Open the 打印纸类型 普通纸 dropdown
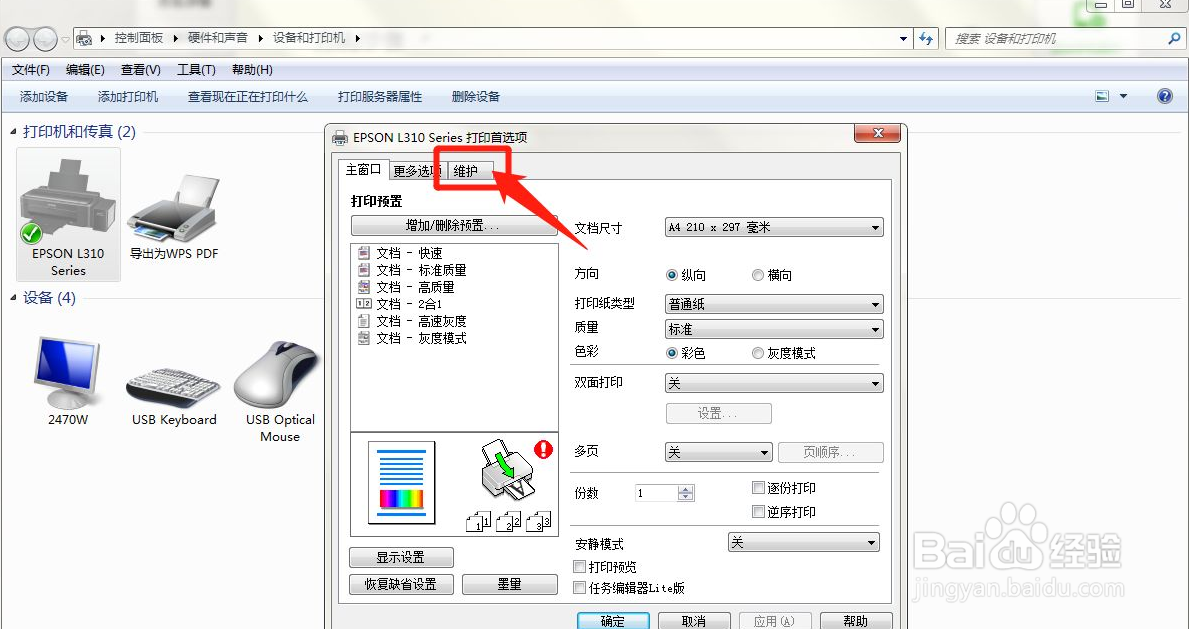Viewport: 1189px width, 629px height. [x=774, y=304]
